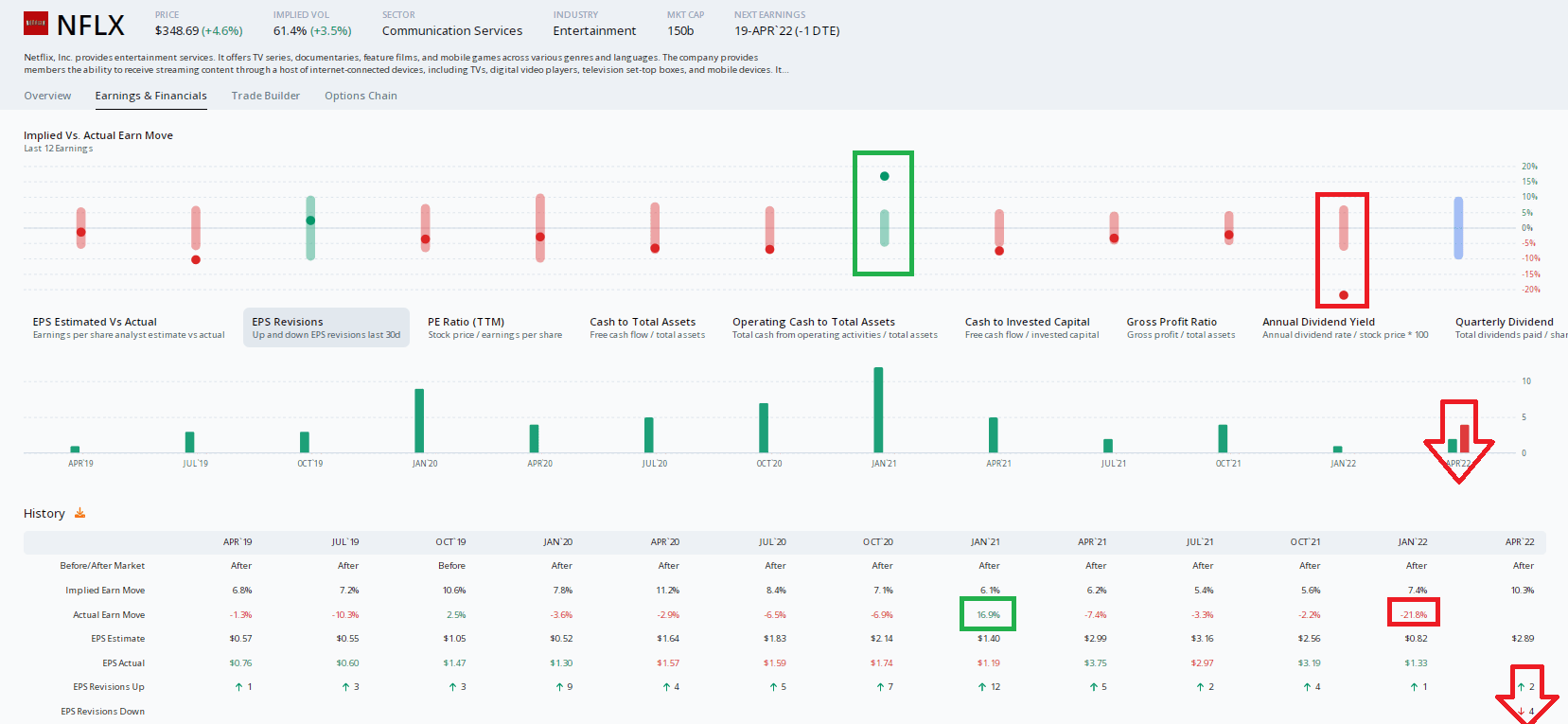Click the -21.8% actual earn move cell
Viewport: 1568px width, 724px height.
coord(1414,614)
